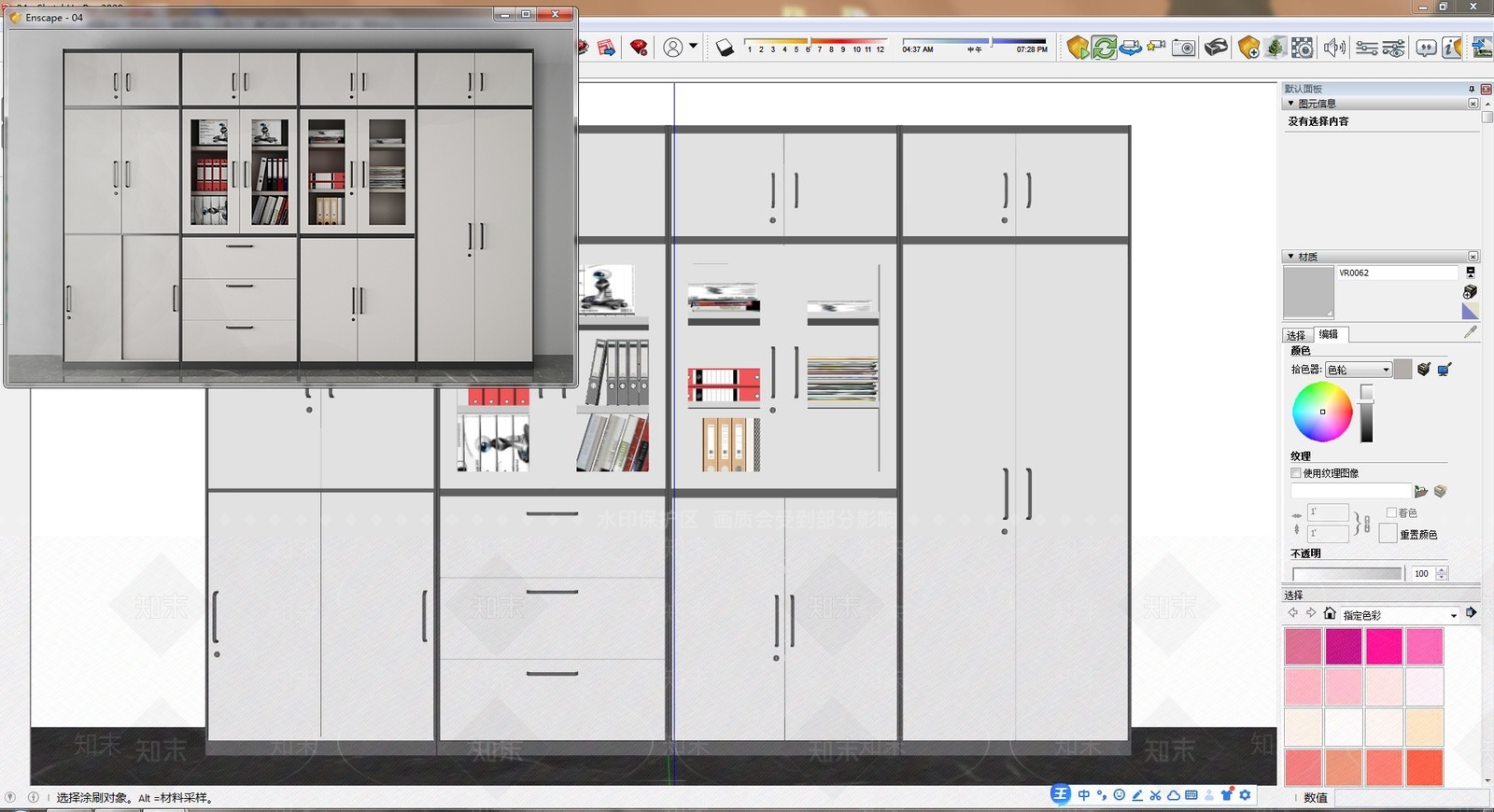Viewport: 1494px width, 812px height.
Task: Switch to the 选择 tab
Action: tap(1296, 335)
